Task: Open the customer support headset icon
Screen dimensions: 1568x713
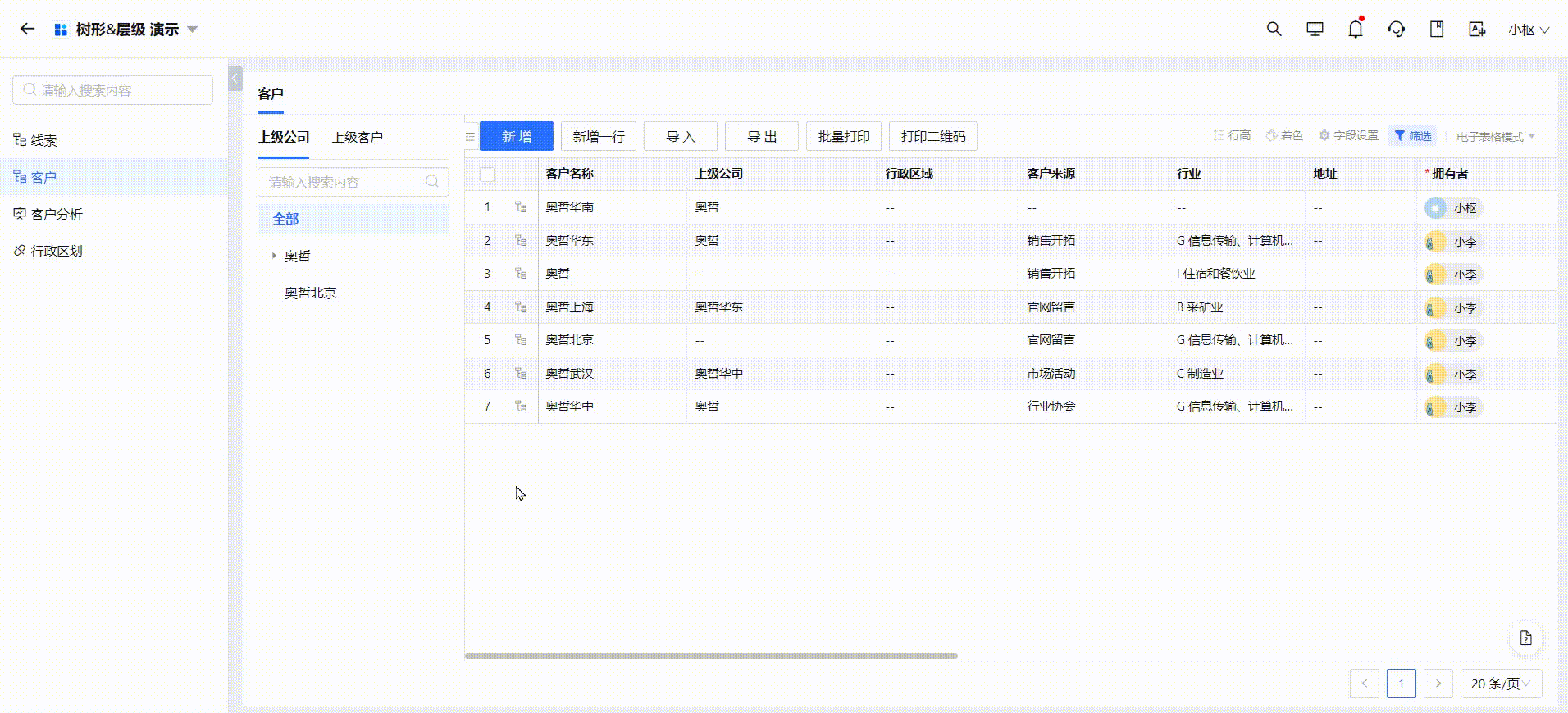Action: (x=1396, y=30)
